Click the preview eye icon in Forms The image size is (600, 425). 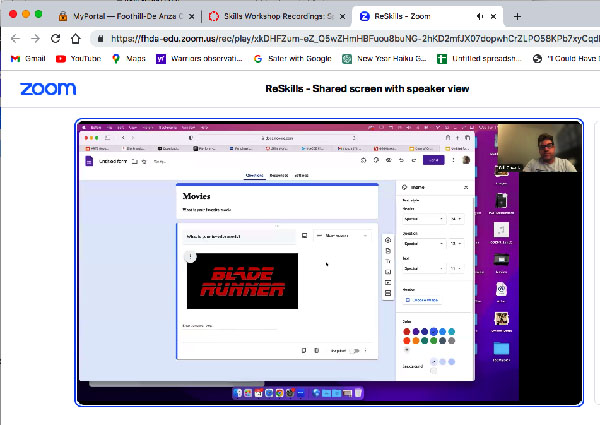pos(389,160)
